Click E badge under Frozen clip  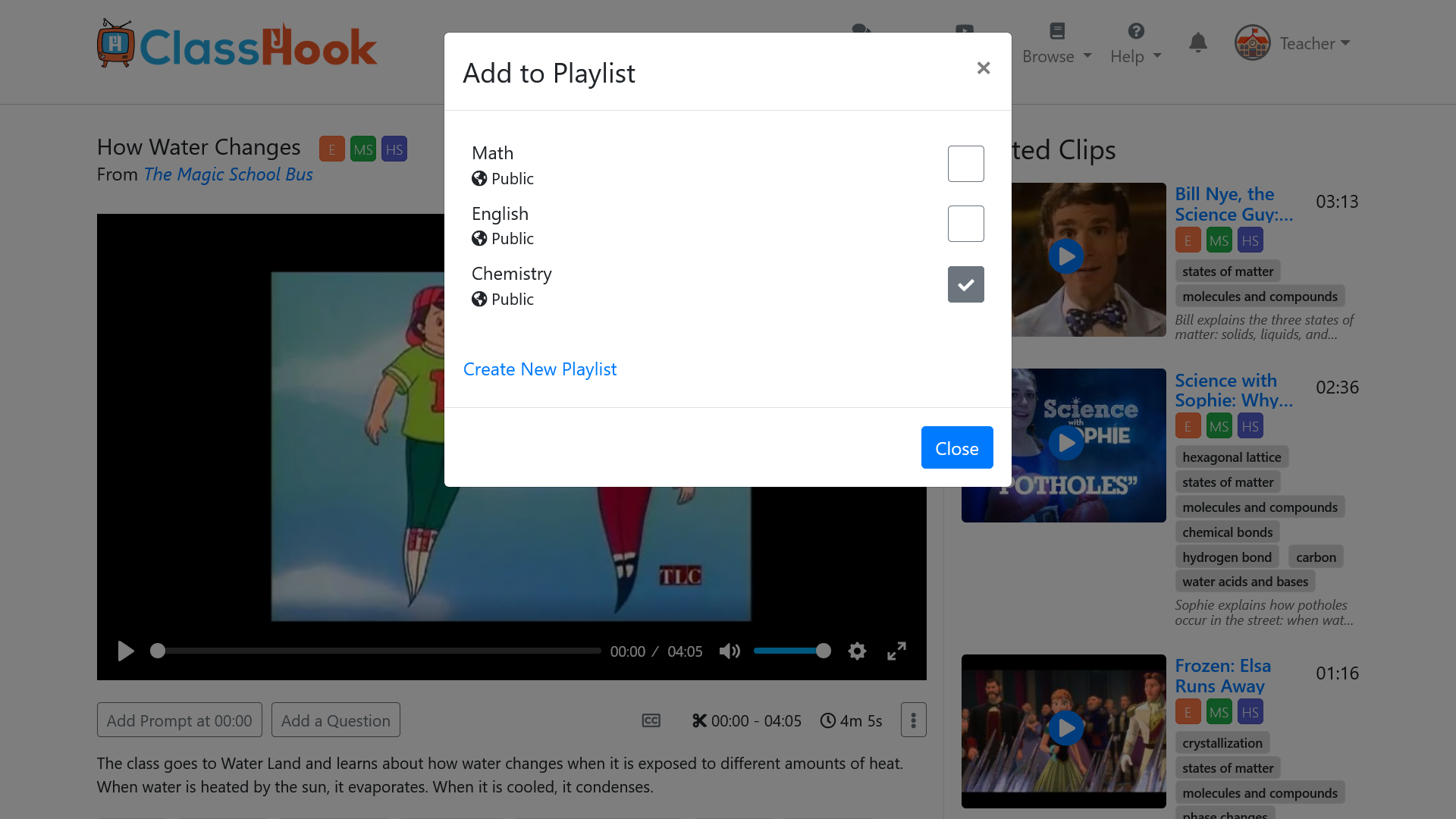click(x=1188, y=712)
